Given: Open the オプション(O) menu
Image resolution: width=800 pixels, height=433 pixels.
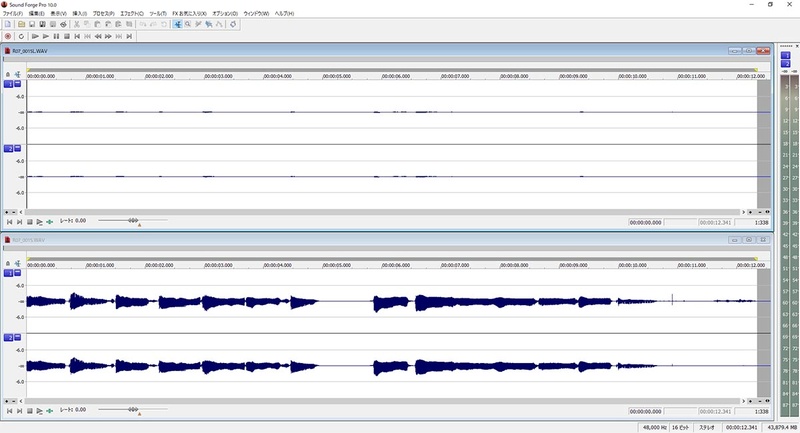Looking at the screenshot, I should point(225,13).
